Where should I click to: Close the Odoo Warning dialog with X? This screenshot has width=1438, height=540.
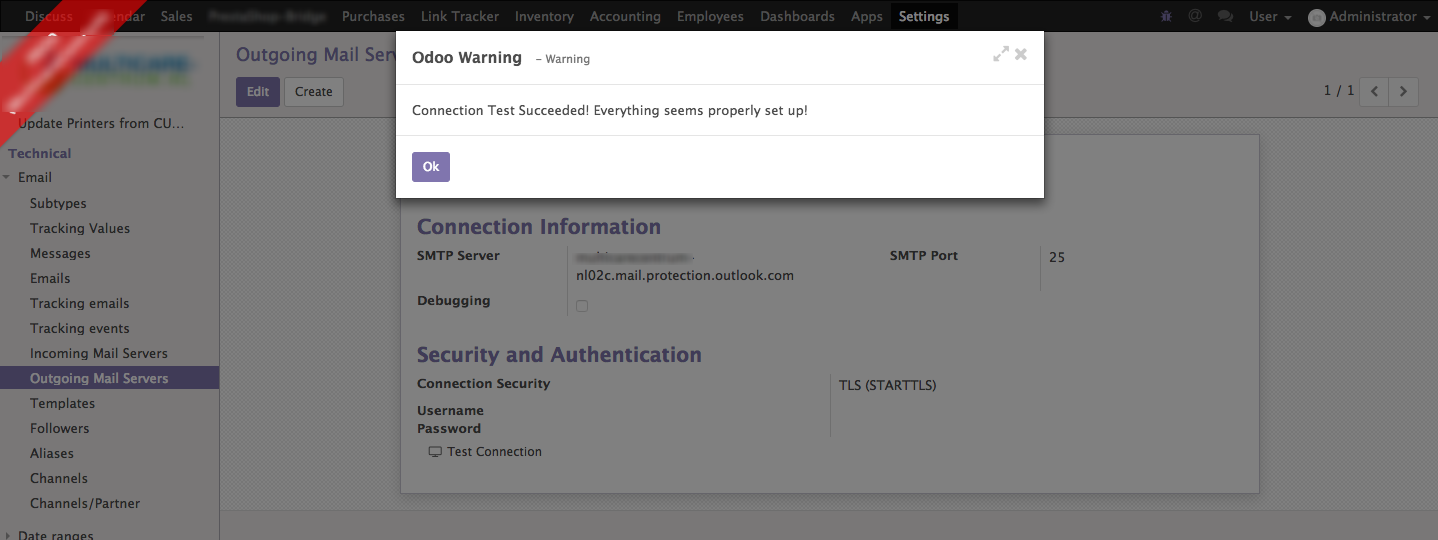[1021, 54]
